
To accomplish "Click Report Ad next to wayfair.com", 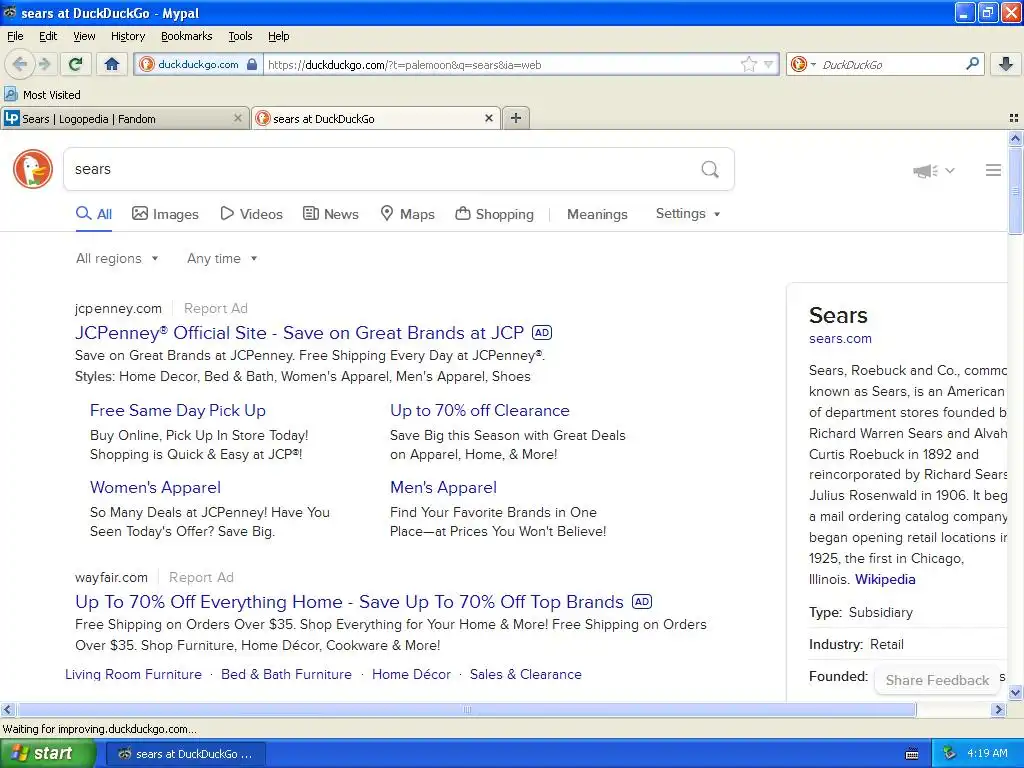I will pyautogui.click(x=201, y=577).
